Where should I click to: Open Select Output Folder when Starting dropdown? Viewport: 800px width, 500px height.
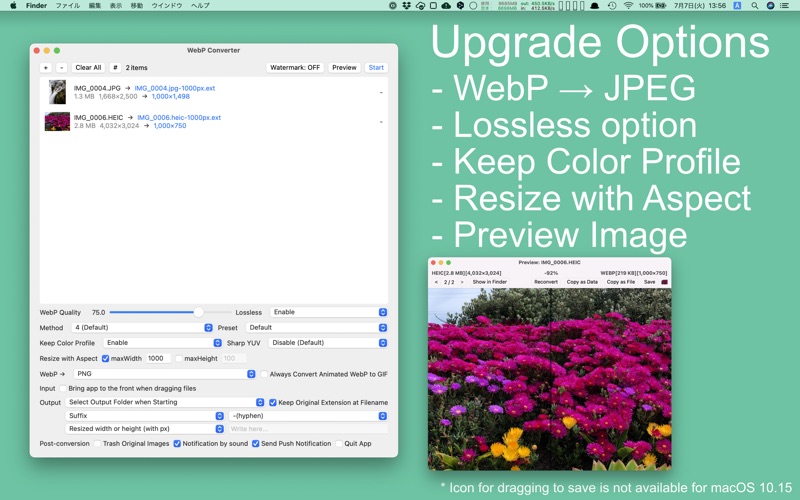click(165, 402)
